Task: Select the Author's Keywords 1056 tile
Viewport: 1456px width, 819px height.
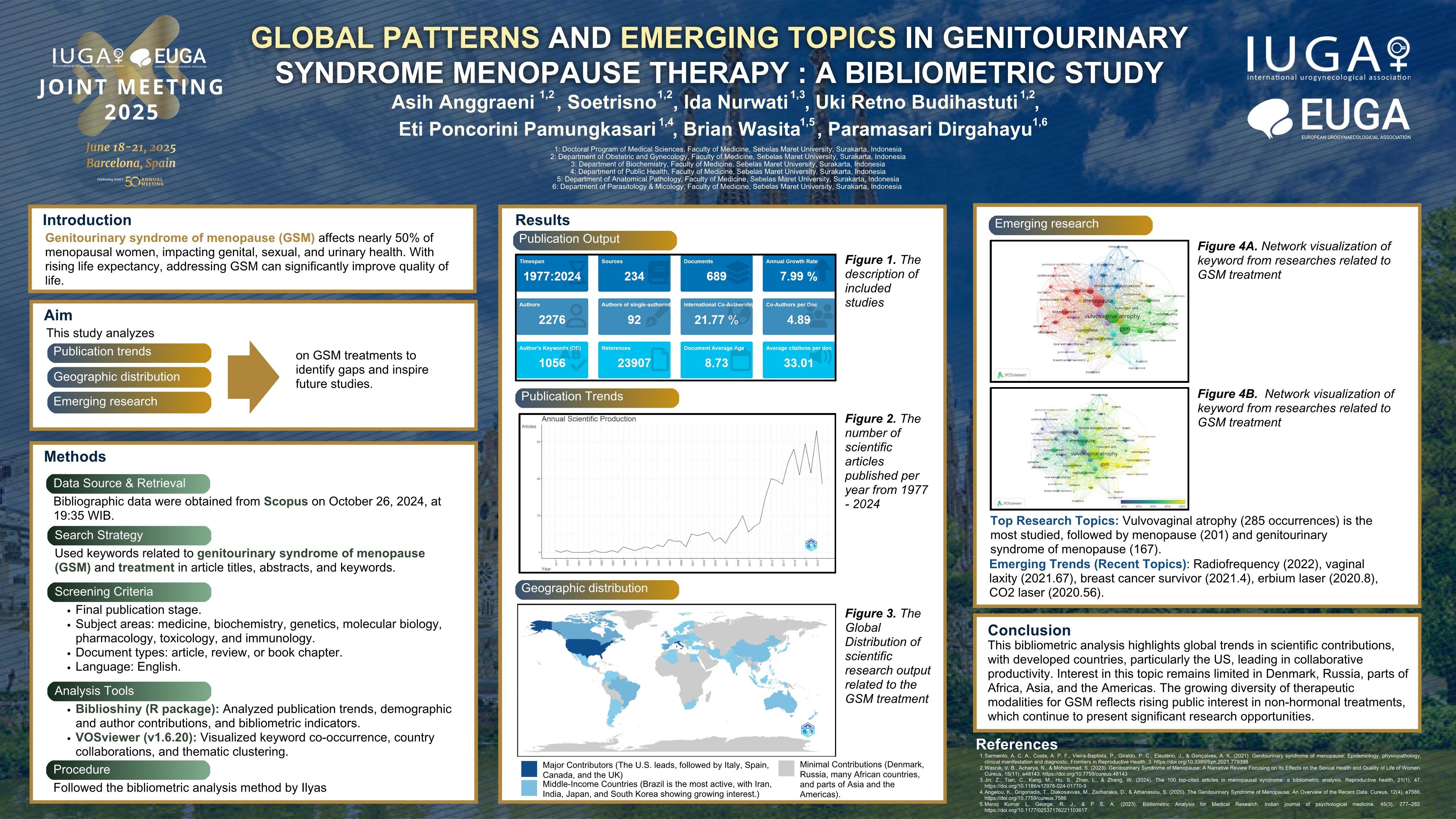Action: point(552,360)
